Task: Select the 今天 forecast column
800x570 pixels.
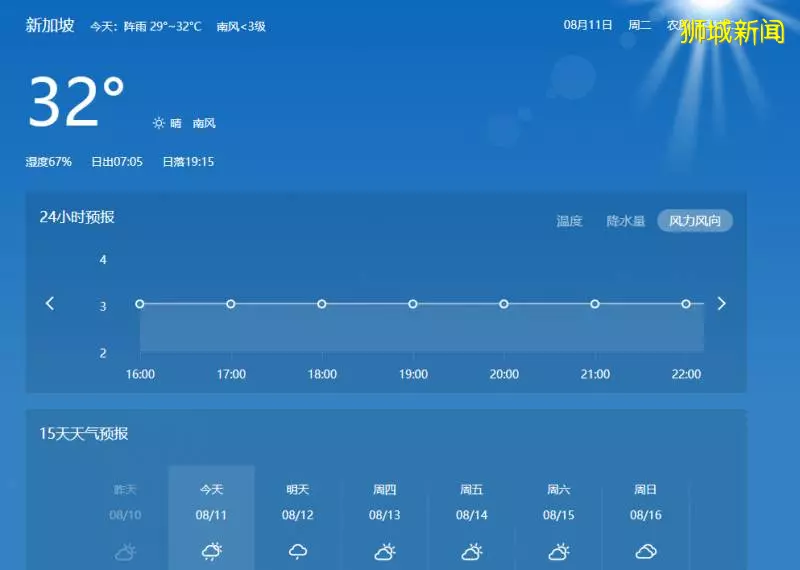Action: point(211,517)
